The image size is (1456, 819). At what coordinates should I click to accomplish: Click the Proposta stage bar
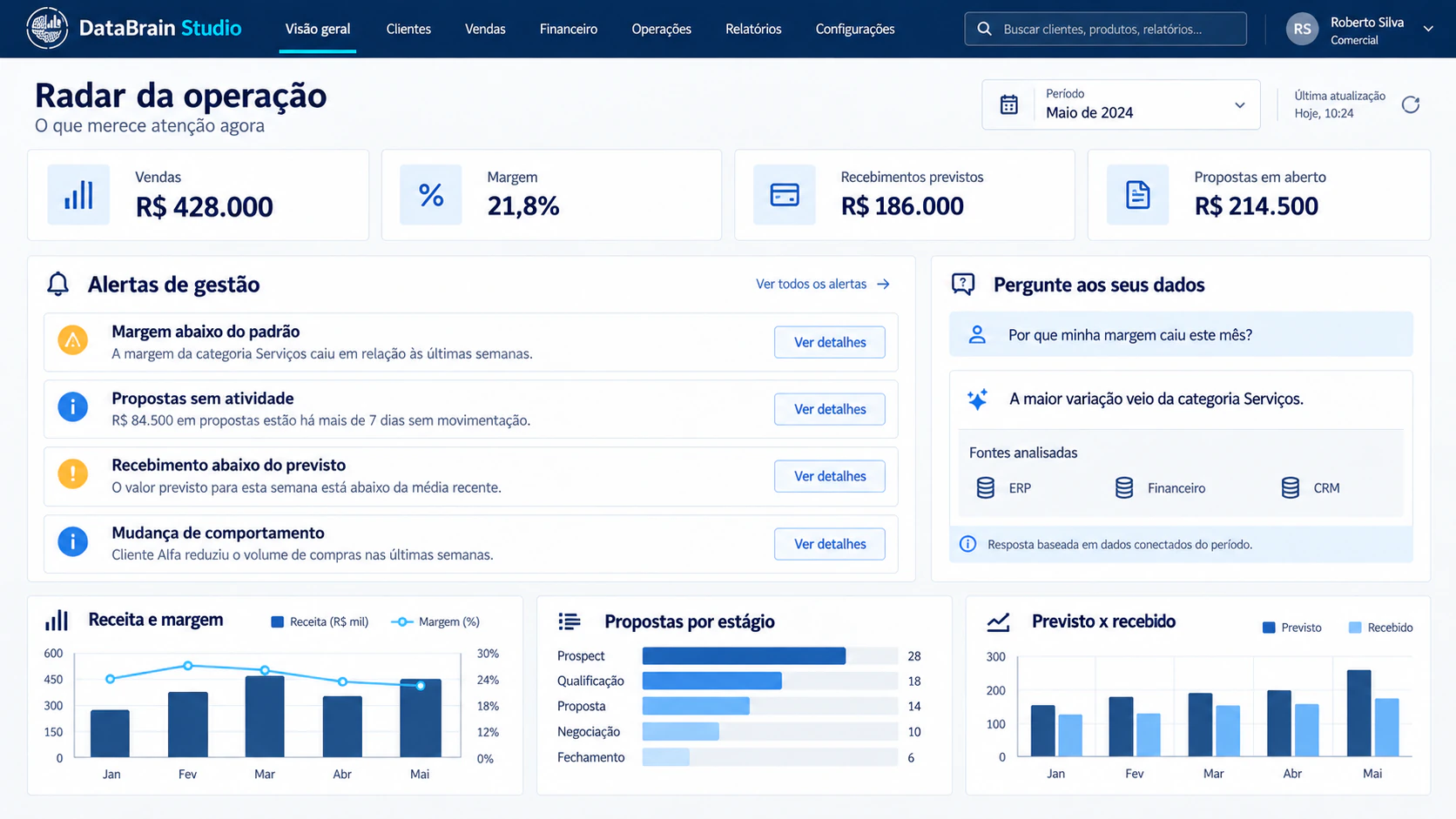coord(696,706)
